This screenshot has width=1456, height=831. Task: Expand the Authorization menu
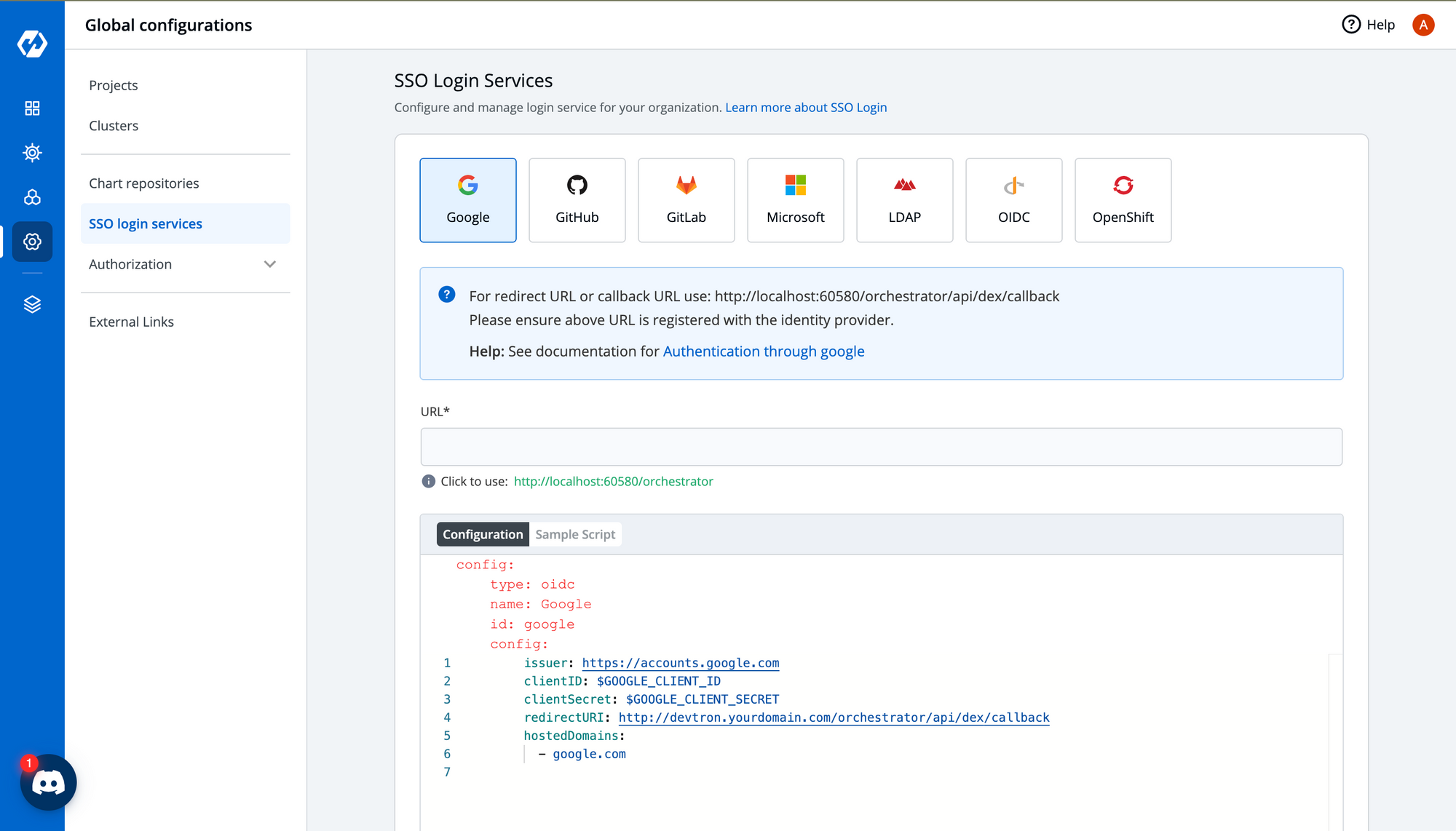click(x=186, y=264)
